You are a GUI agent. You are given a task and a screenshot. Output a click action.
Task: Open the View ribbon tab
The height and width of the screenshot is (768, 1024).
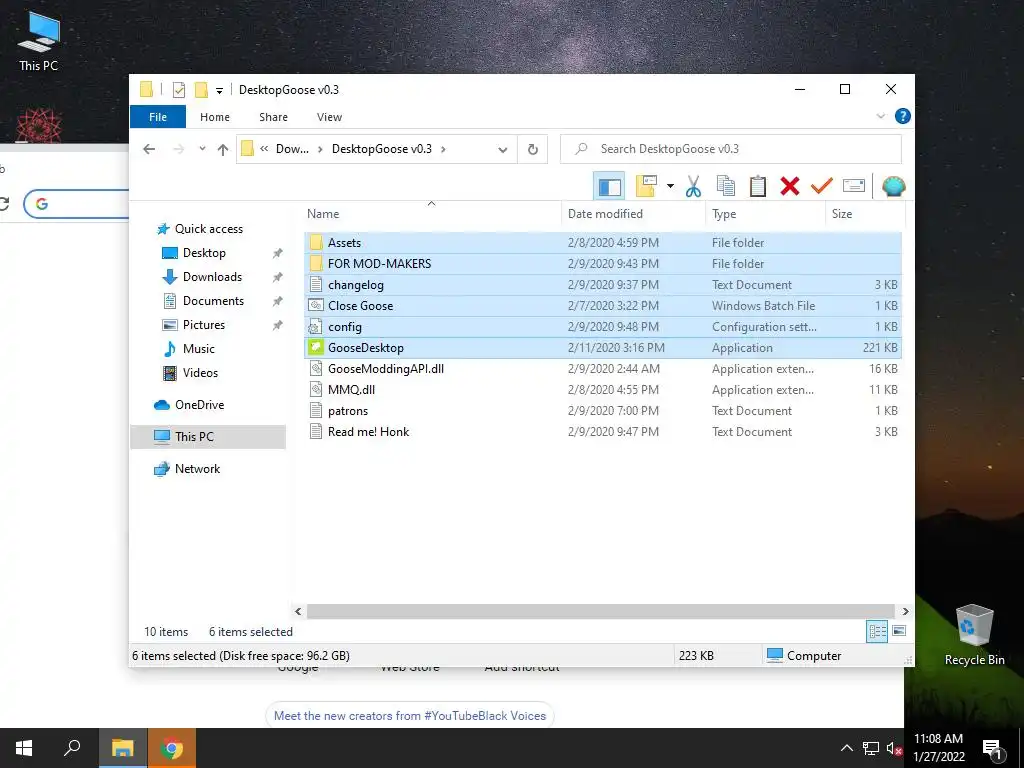pyautogui.click(x=329, y=117)
